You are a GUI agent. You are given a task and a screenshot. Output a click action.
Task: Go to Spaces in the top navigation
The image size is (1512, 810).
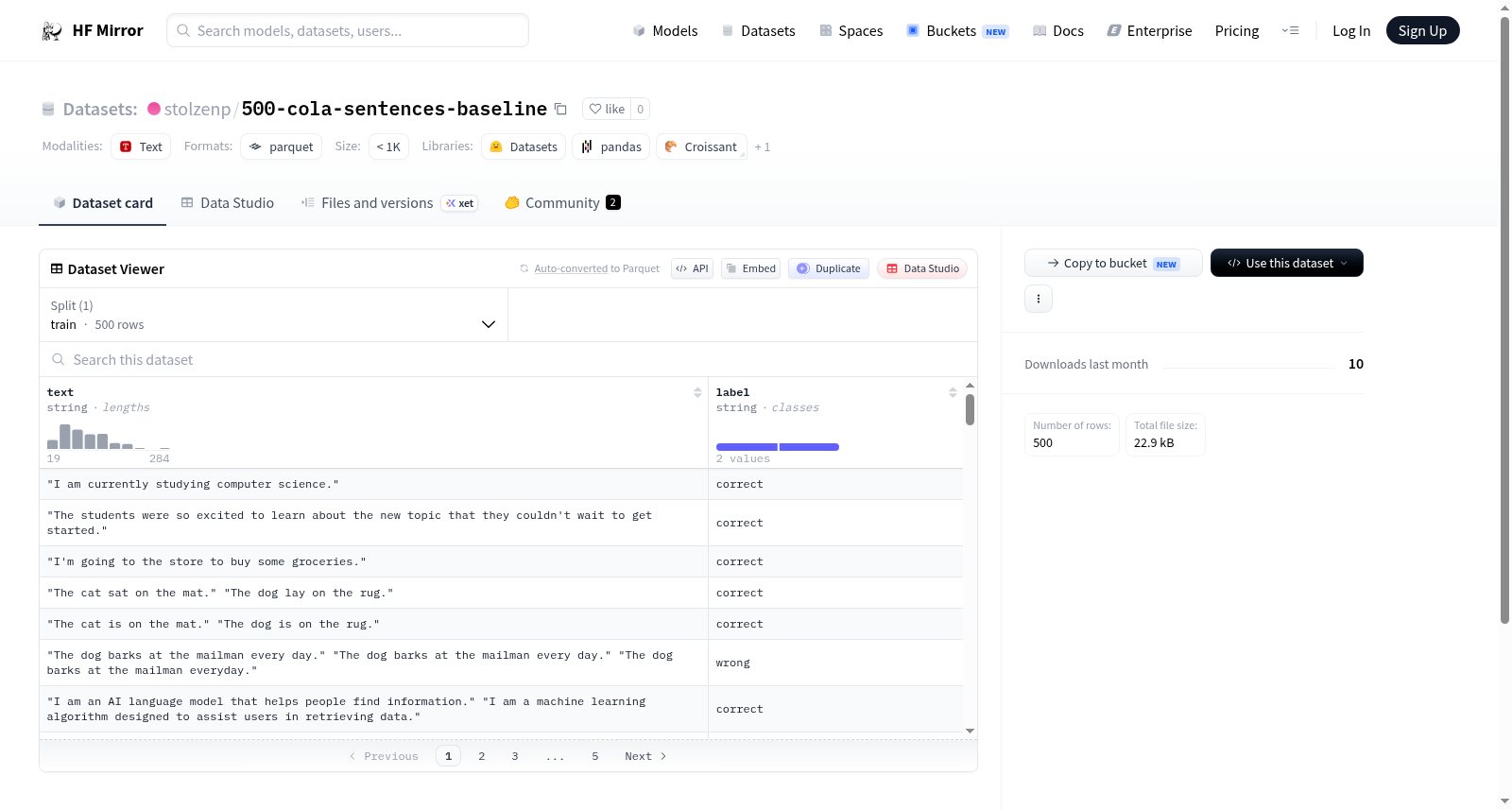tap(851, 31)
